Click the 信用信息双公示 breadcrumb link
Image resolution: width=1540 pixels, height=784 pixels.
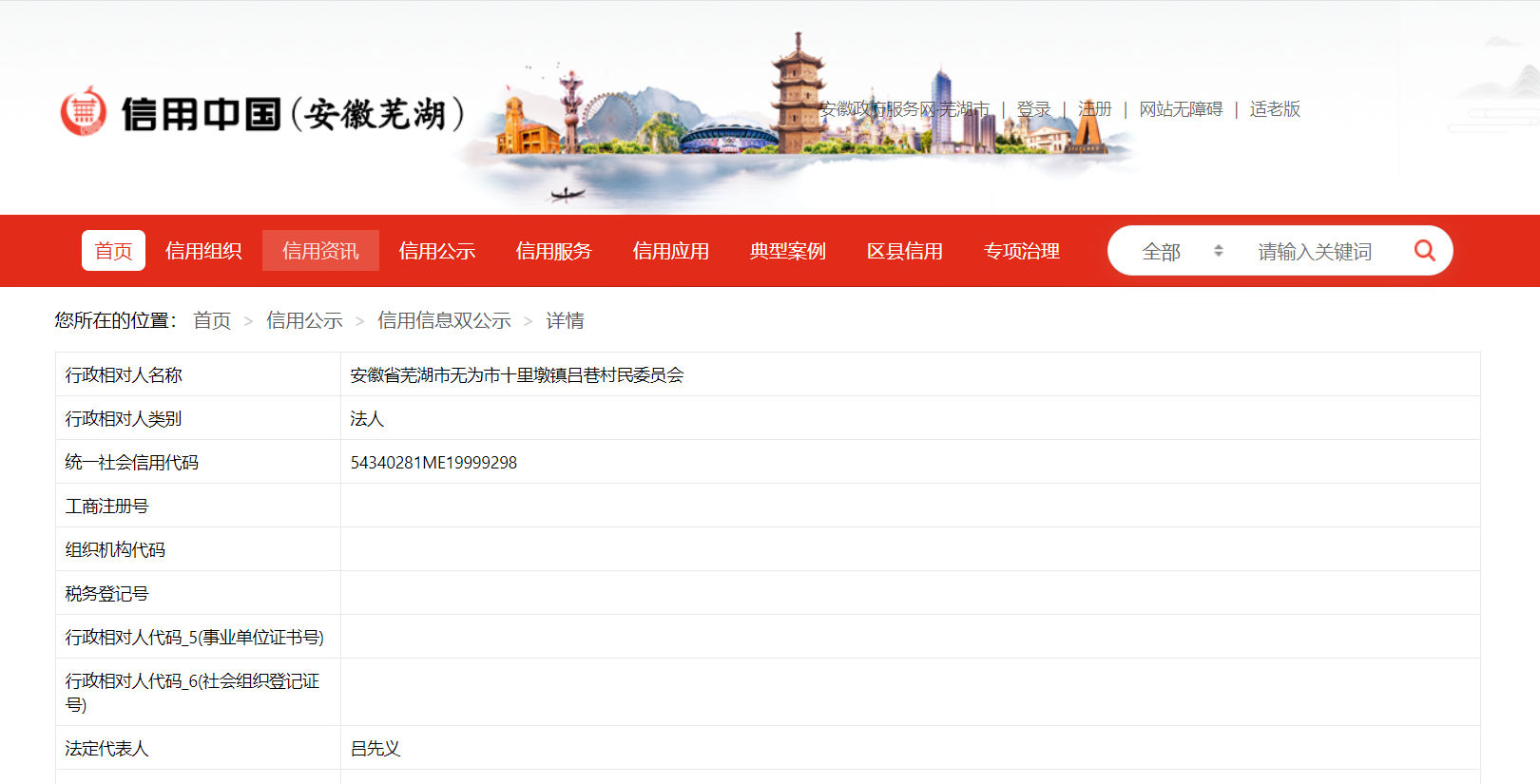coord(444,320)
